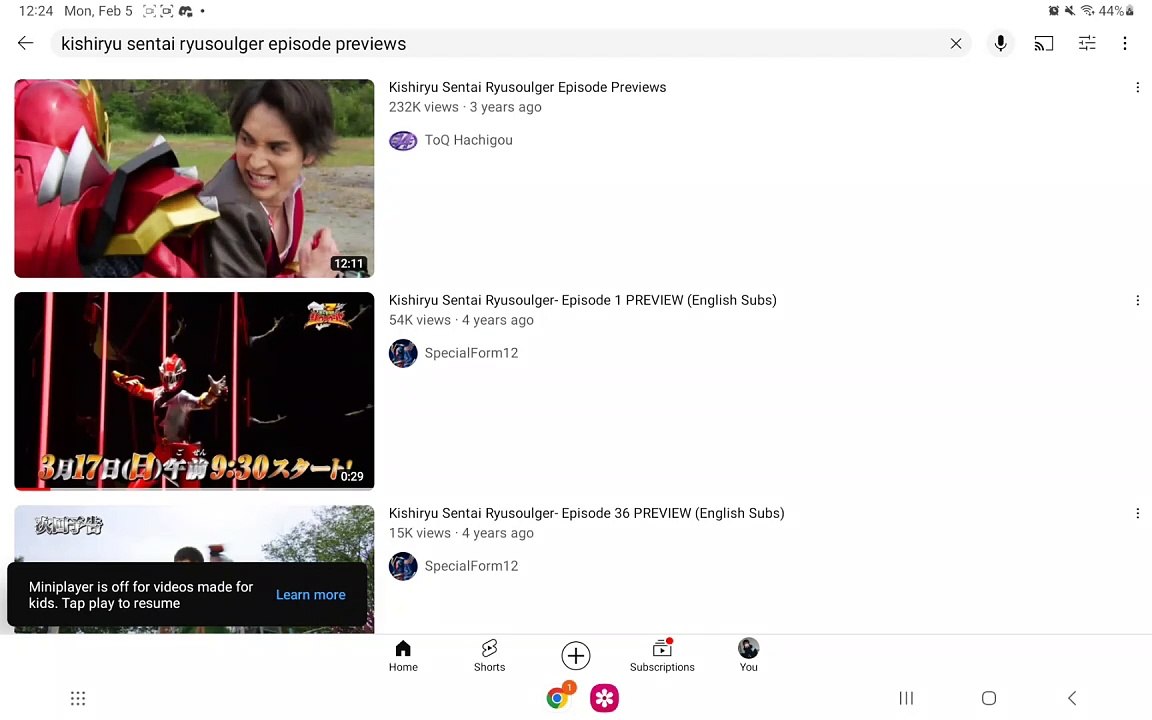Tap the Create plus button
The height and width of the screenshot is (720, 1152).
point(576,655)
